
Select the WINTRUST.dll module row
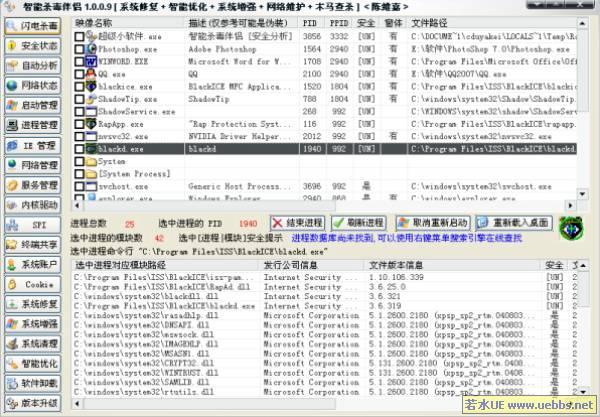[324, 373]
